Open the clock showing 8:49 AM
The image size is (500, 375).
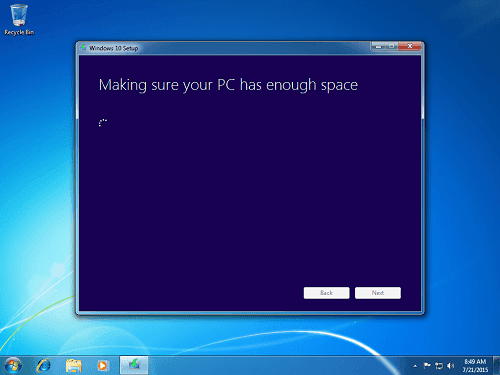[475, 366]
